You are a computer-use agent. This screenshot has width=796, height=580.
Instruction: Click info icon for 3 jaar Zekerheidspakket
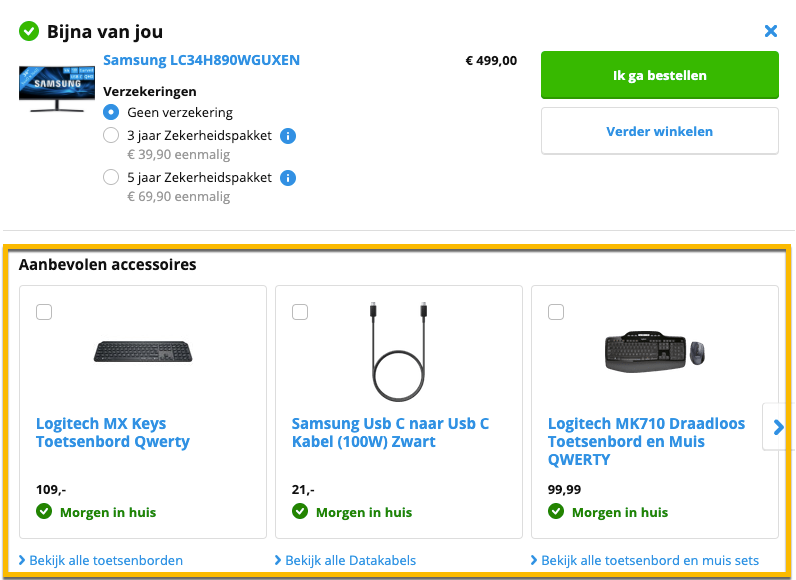pyautogui.click(x=288, y=136)
